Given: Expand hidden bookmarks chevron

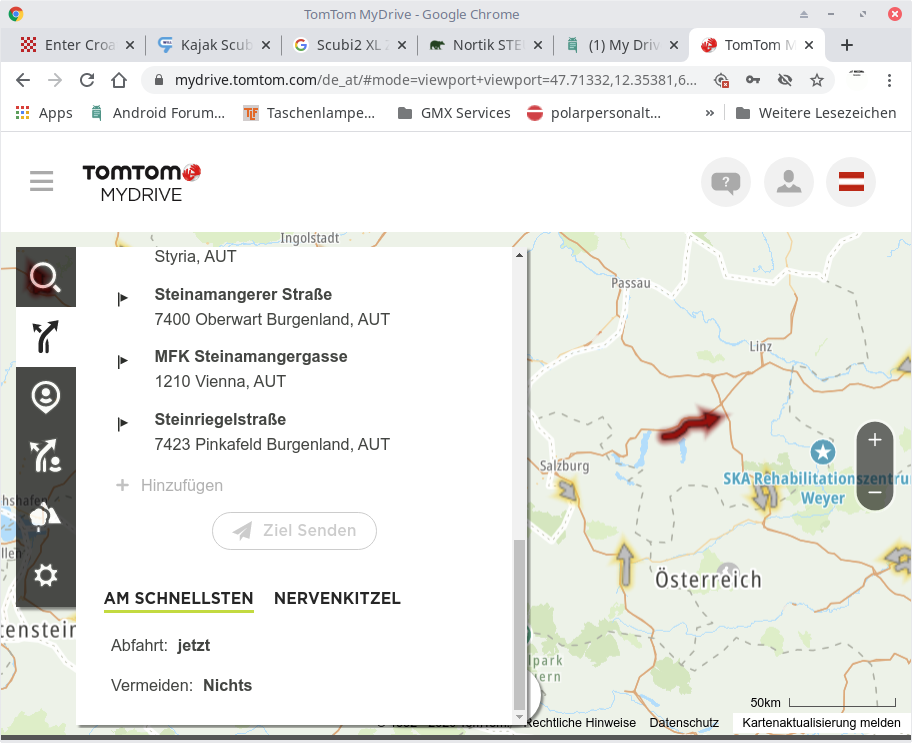Looking at the screenshot, I should pos(710,113).
